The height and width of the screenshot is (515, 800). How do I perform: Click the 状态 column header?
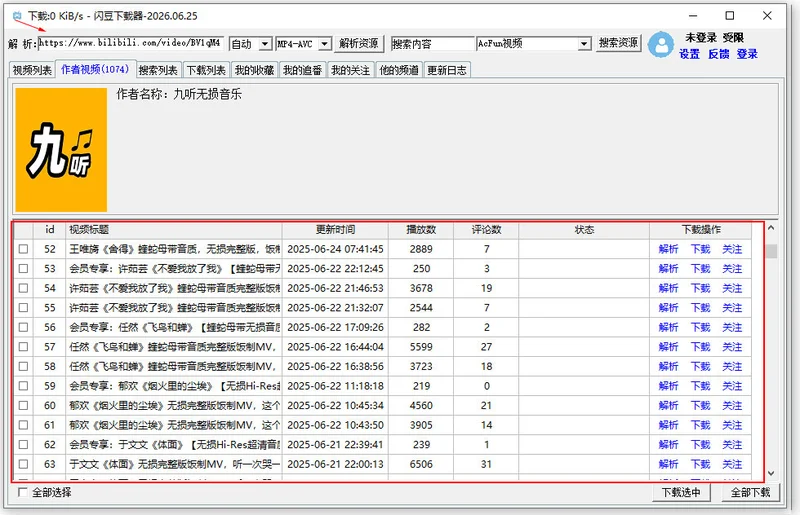pyautogui.click(x=584, y=230)
